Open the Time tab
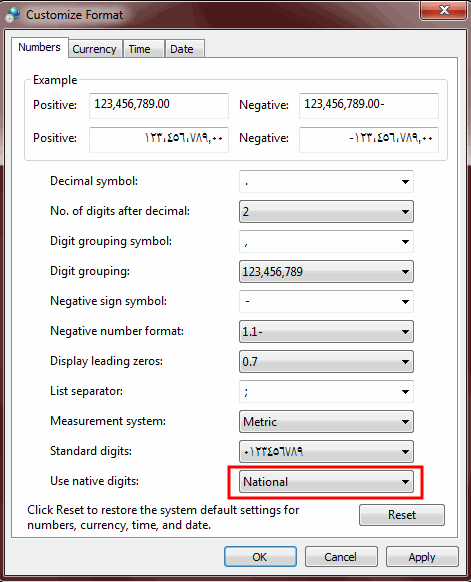This screenshot has width=471, height=582. (143, 49)
